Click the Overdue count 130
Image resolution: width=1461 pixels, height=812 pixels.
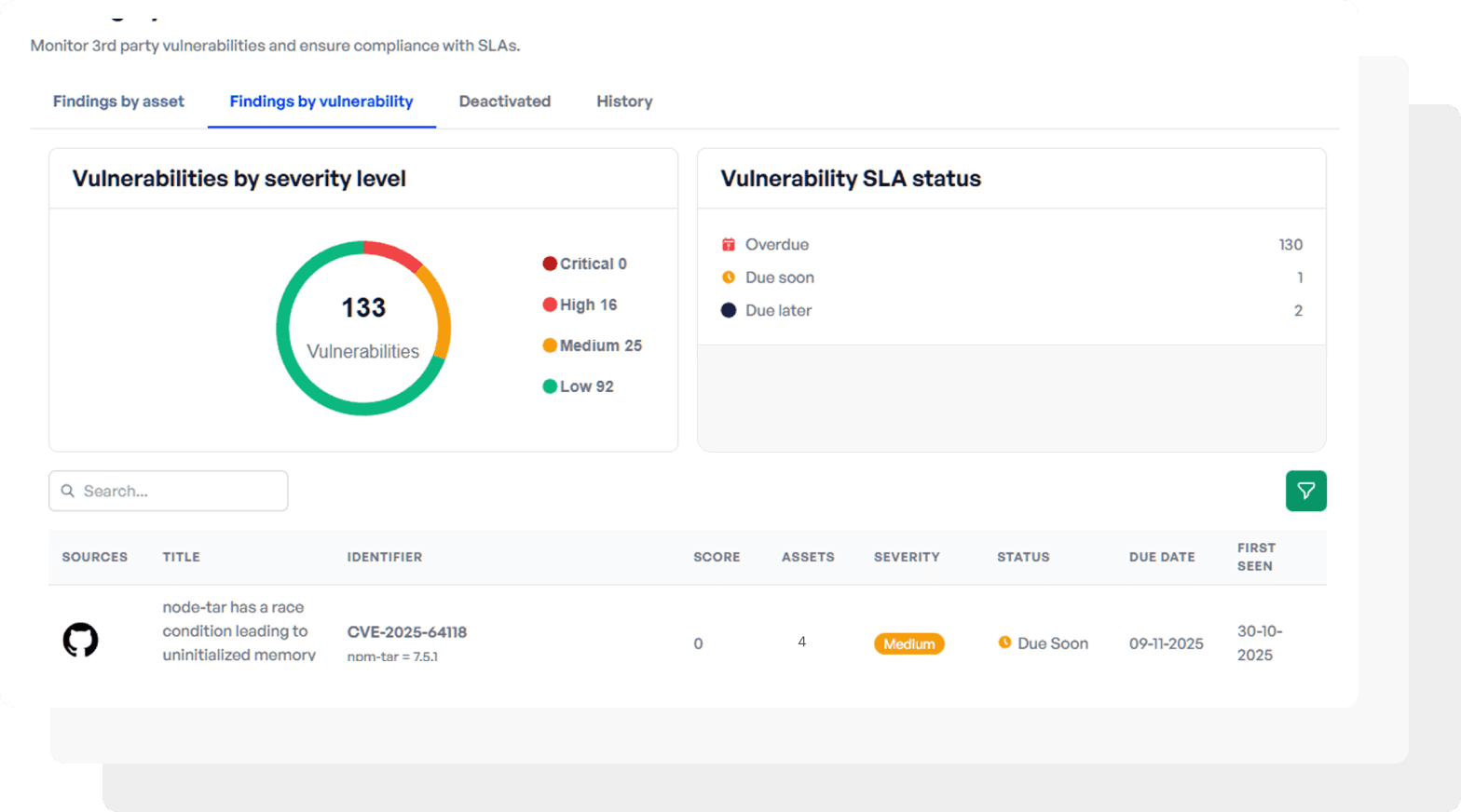click(x=1290, y=245)
